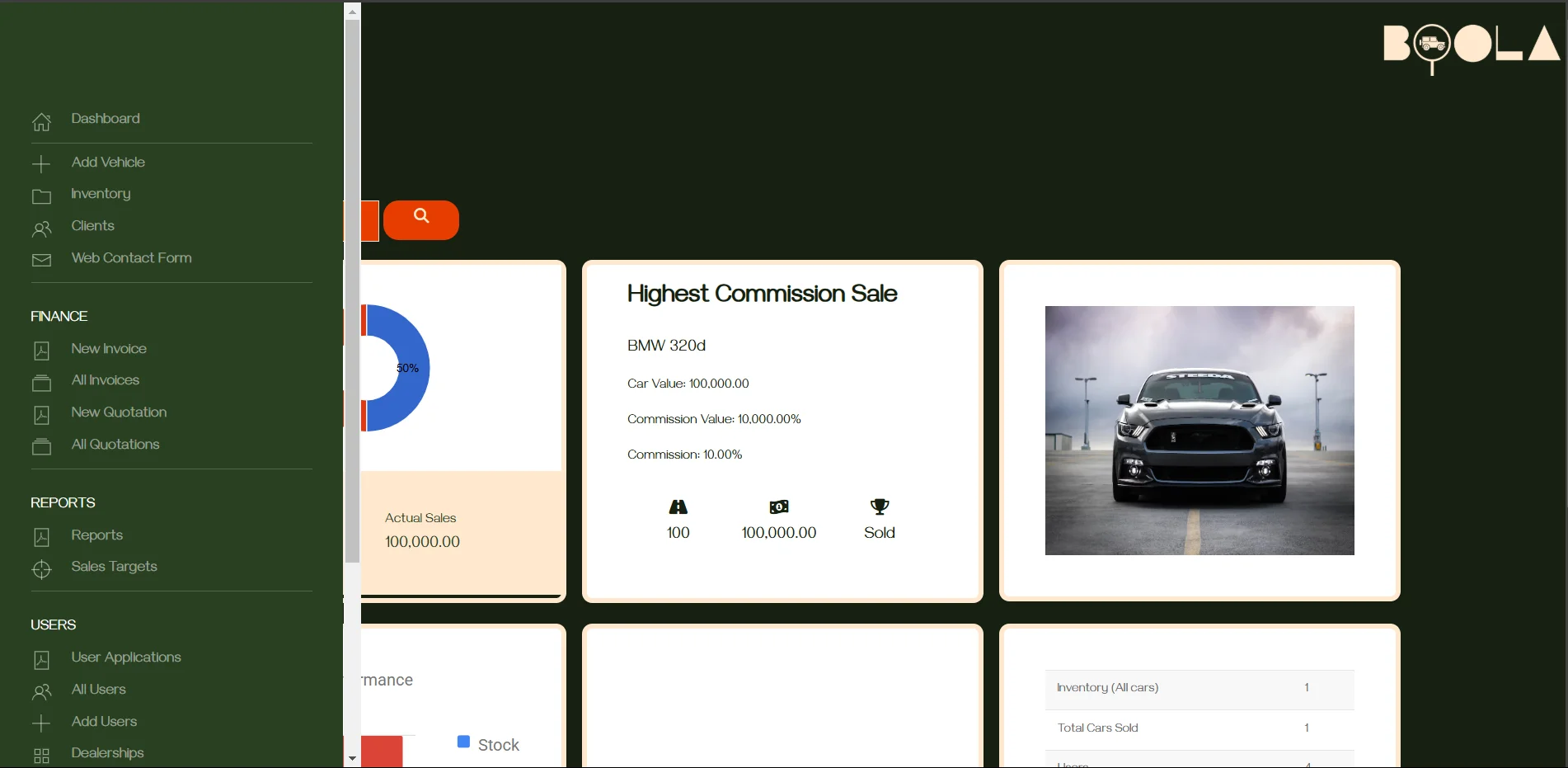1568x768 pixels.
Task: Open the Reports link
Action: (96, 535)
